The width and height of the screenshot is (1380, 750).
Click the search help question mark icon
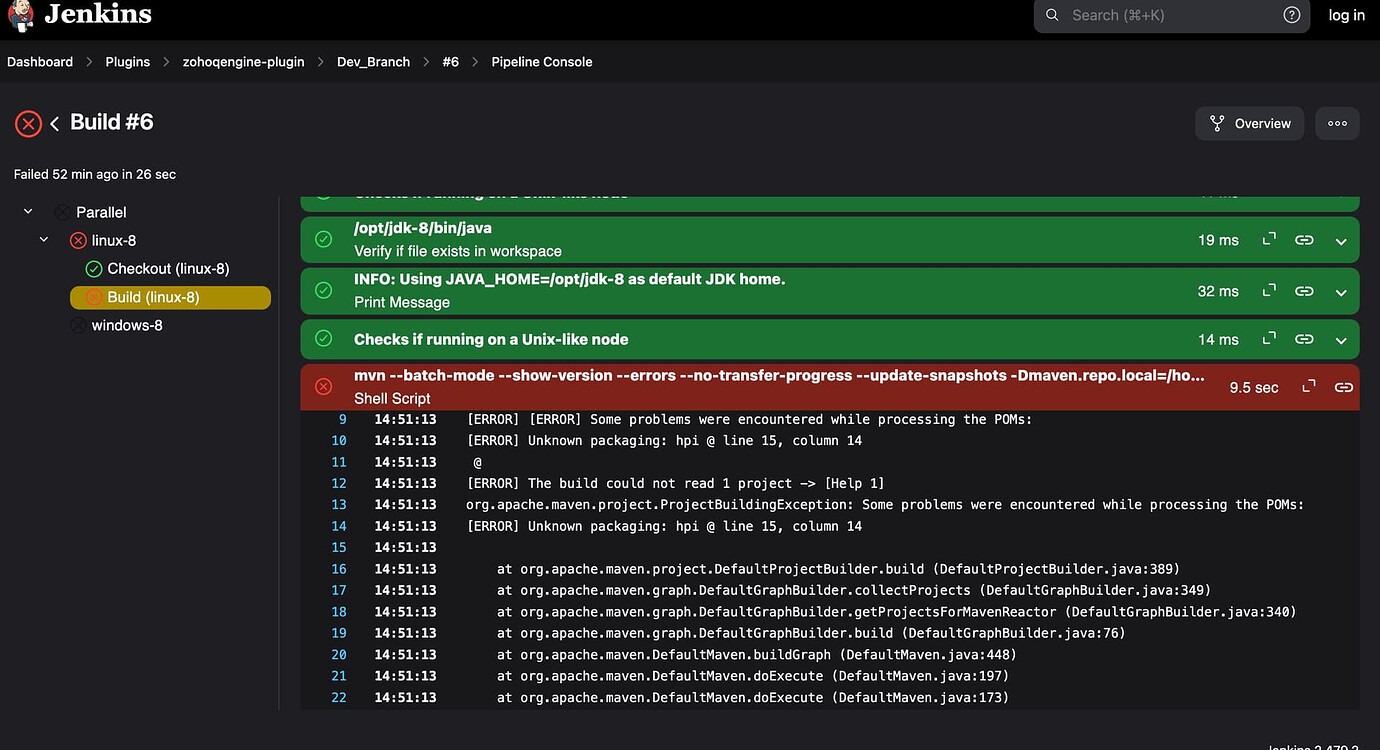coord(1291,15)
